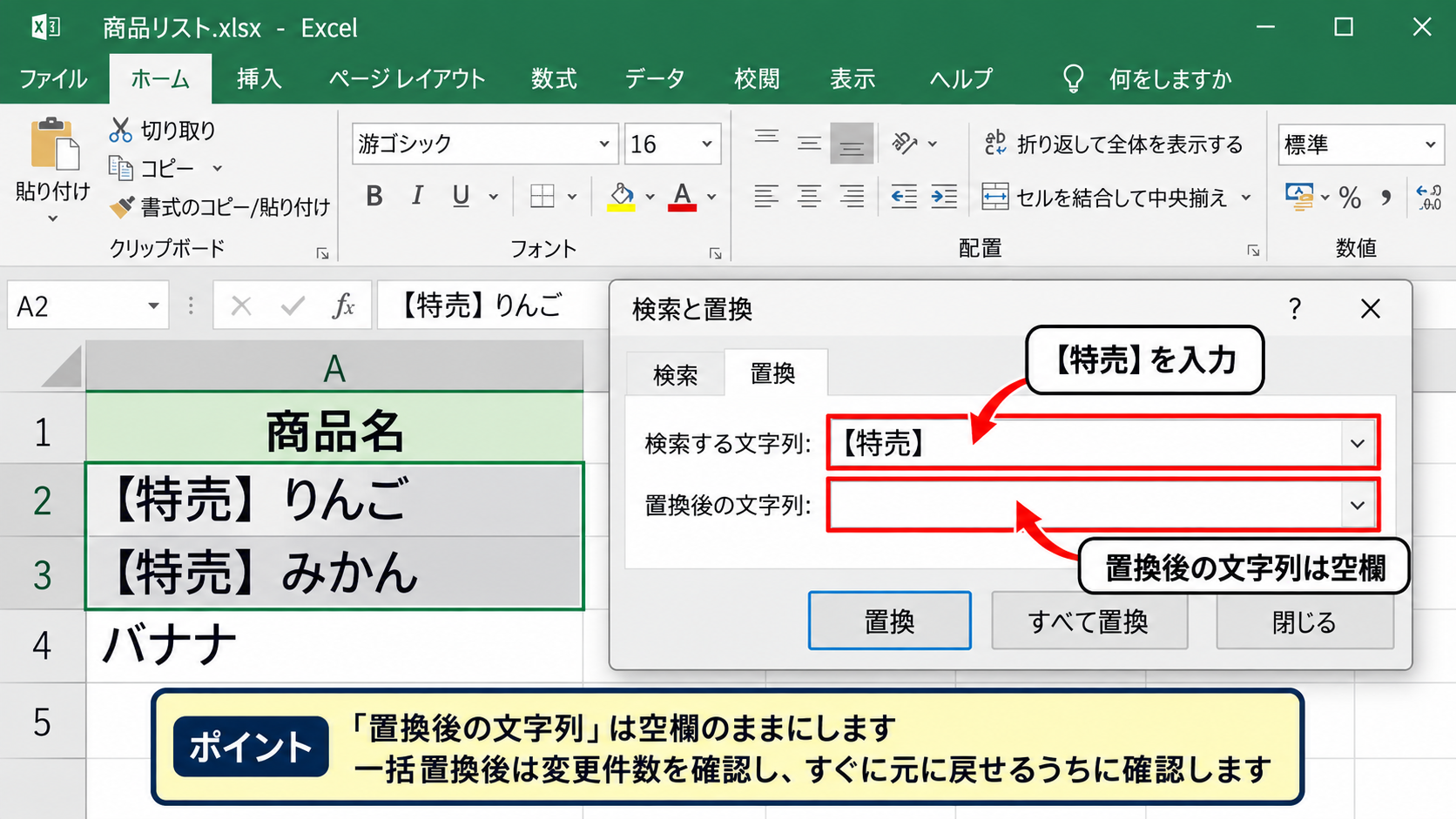Select column A header

[334, 368]
